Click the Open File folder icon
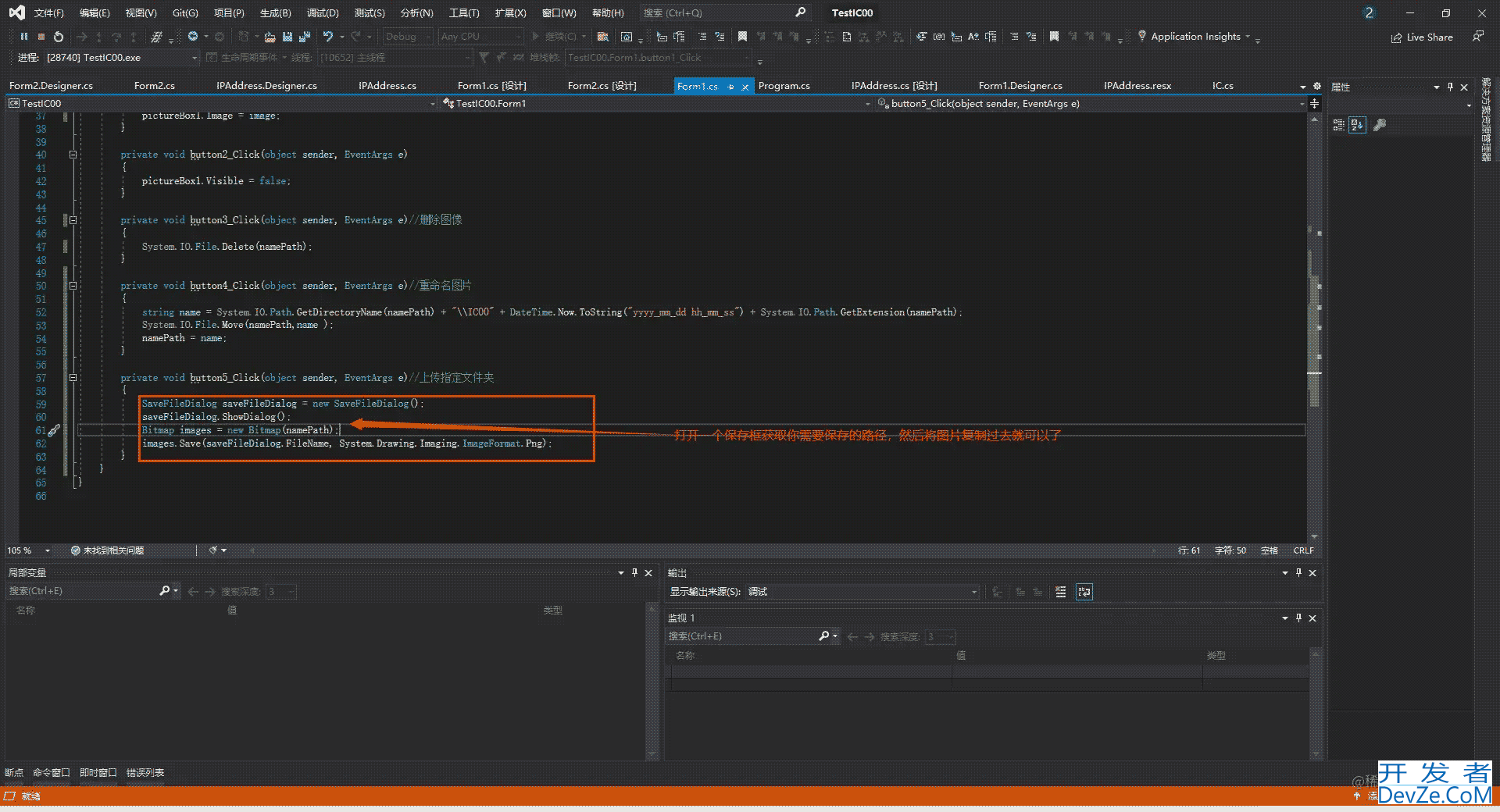 click(270, 37)
